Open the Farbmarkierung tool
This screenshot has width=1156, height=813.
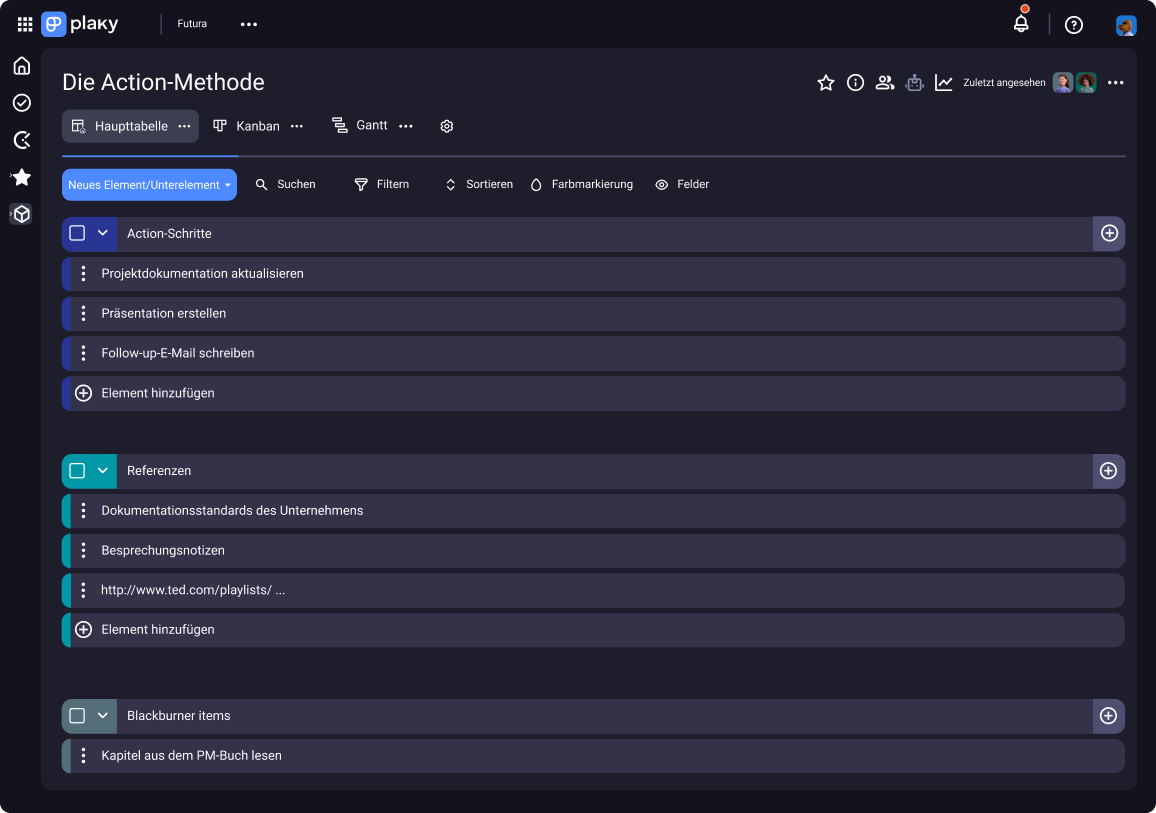[x=582, y=184]
